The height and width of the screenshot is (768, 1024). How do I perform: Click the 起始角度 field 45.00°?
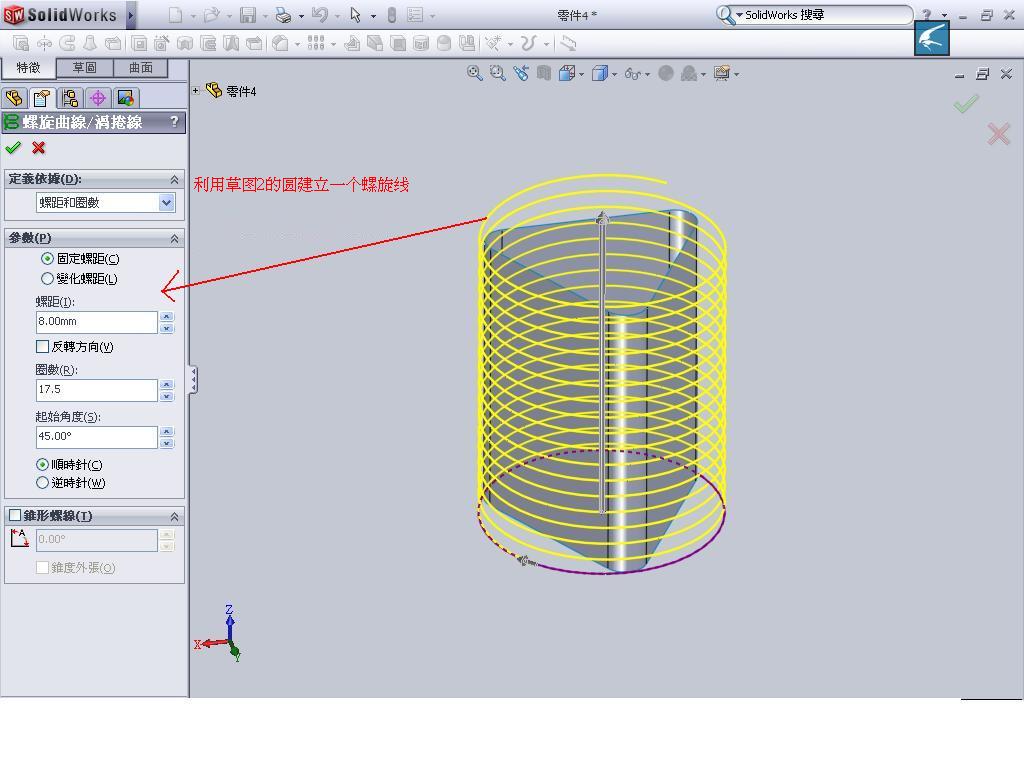coord(97,436)
